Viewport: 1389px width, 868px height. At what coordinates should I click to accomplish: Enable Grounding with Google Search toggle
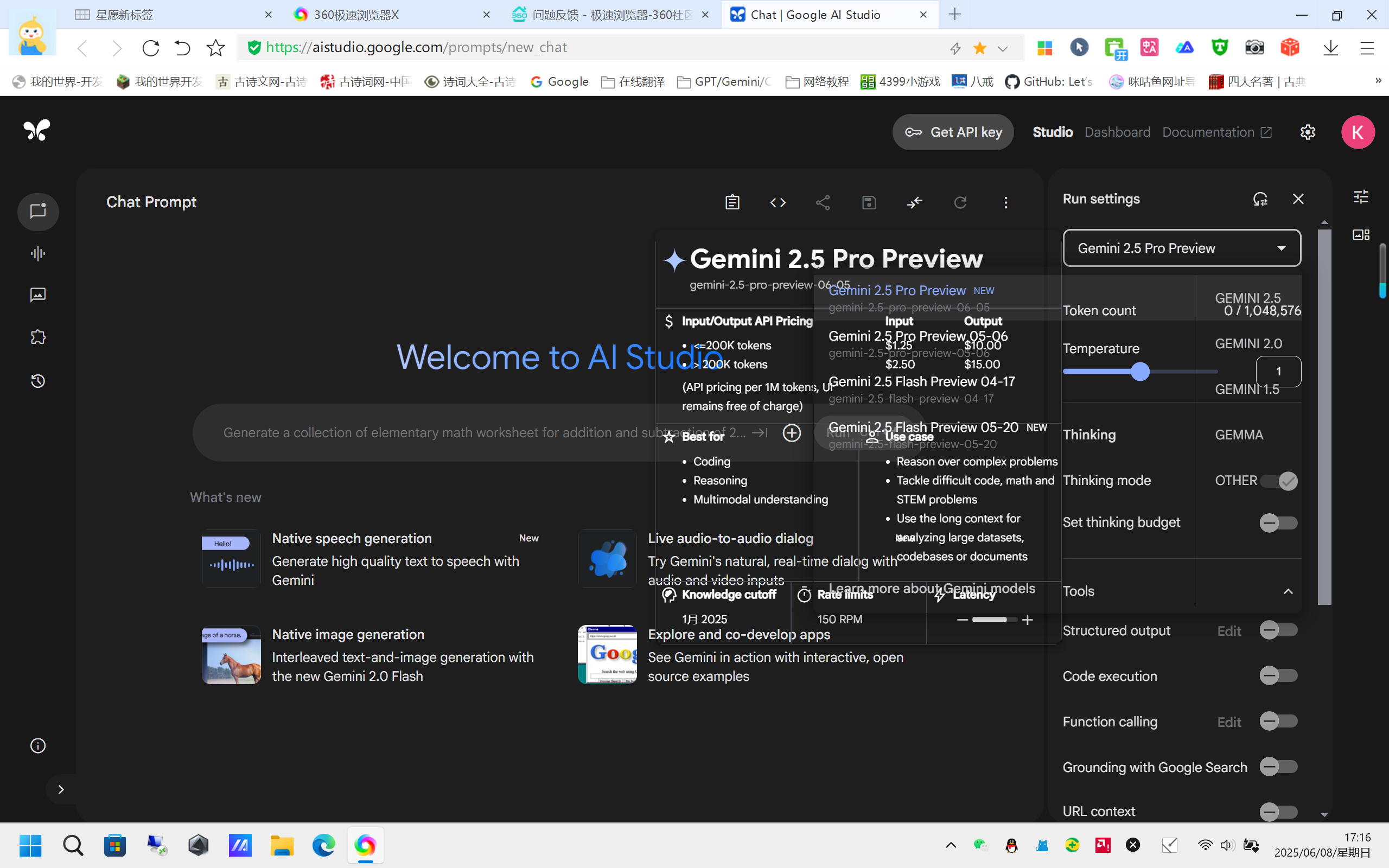coord(1279,767)
